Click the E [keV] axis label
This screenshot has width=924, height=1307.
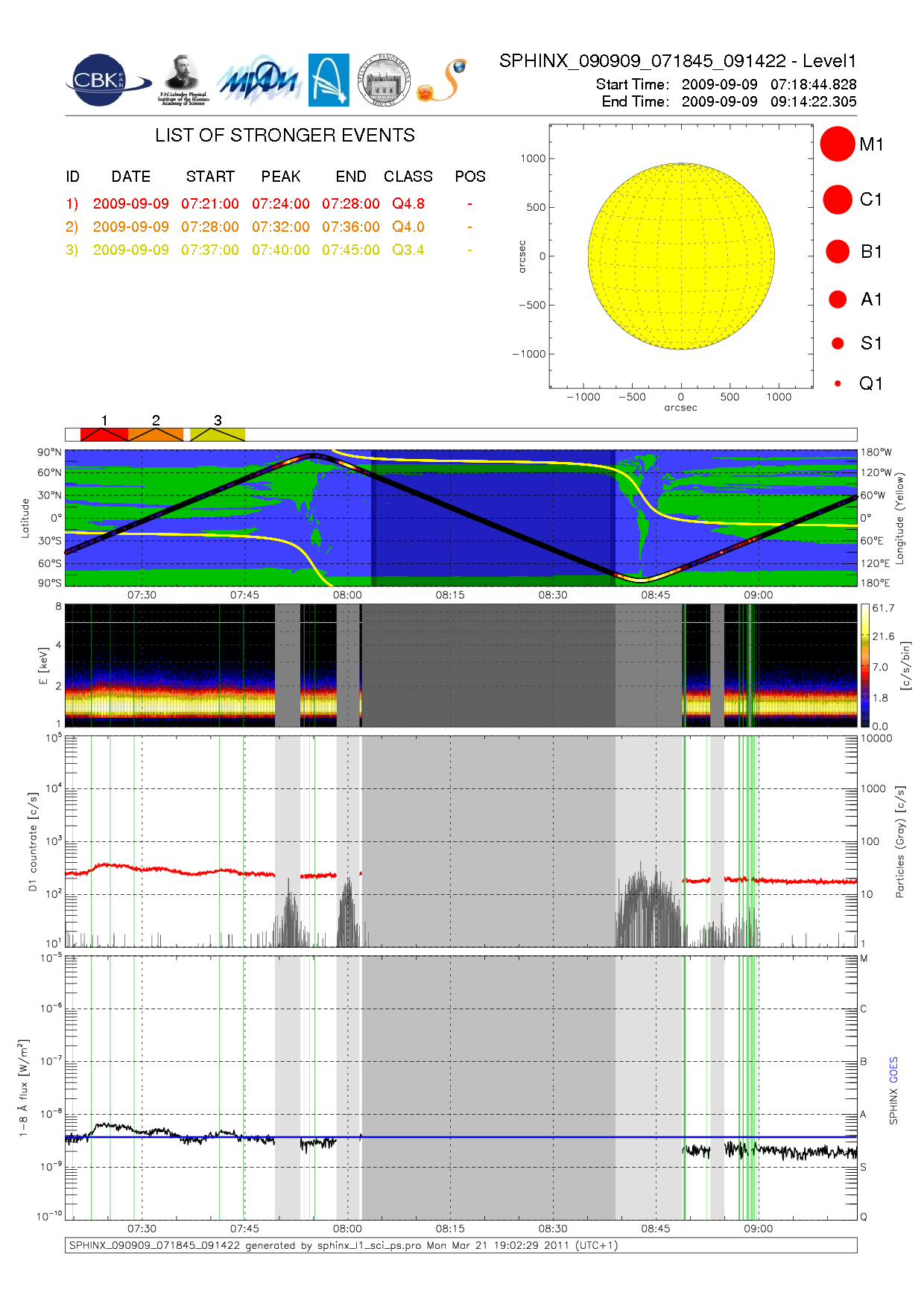coord(43,665)
